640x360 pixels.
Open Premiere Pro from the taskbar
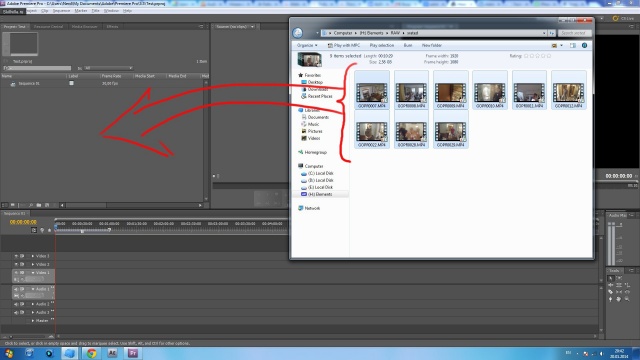click(133, 353)
